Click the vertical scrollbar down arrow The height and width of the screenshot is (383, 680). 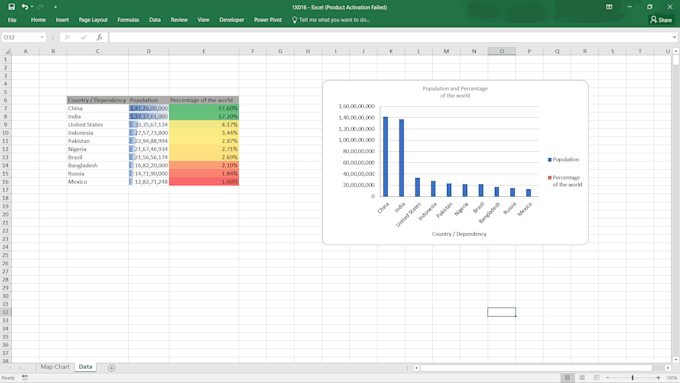(x=676, y=360)
